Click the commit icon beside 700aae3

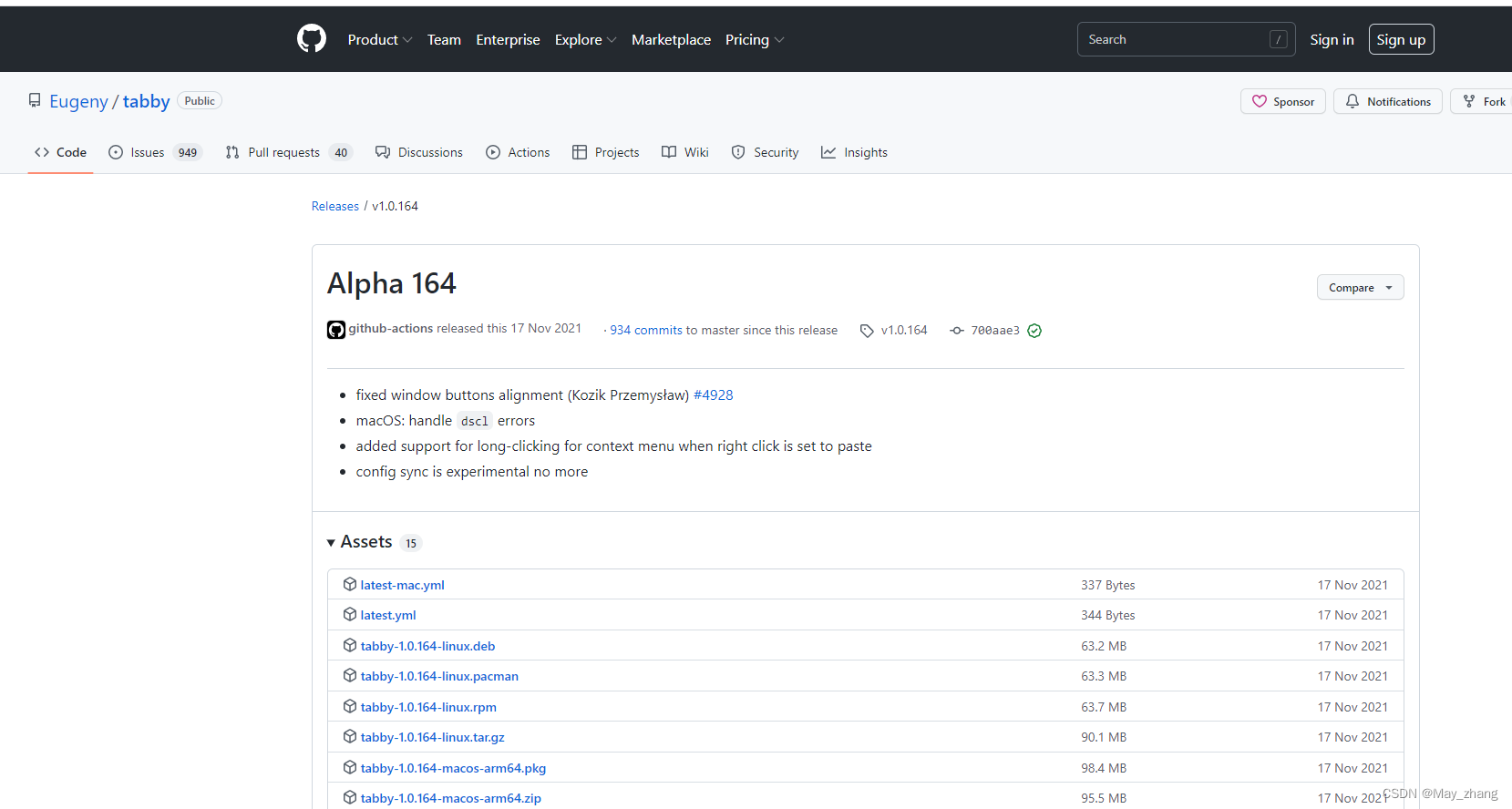[957, 330]
